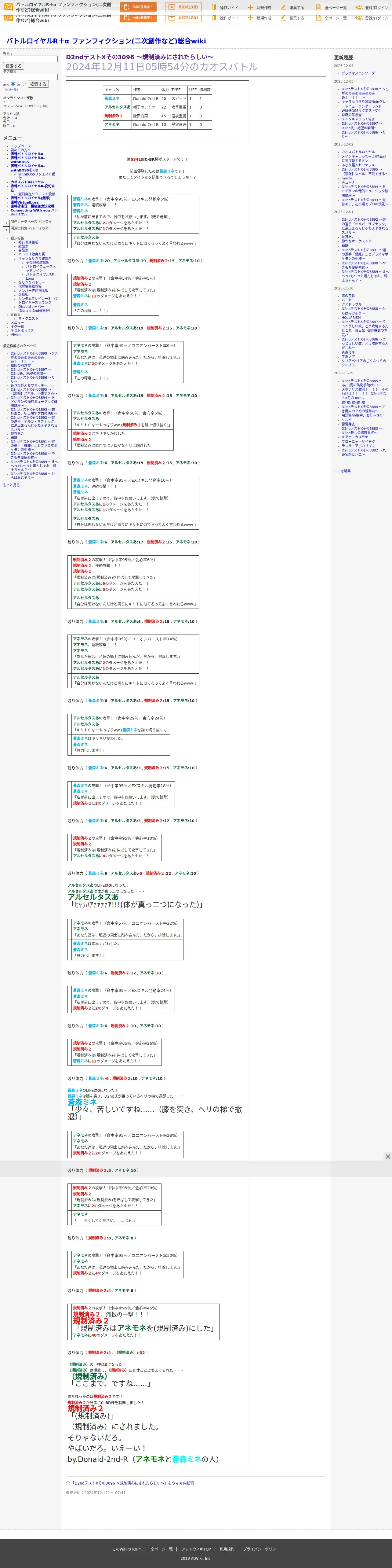
Task: Click the 勝利数 column header in table
Action: tap(205, 90)
